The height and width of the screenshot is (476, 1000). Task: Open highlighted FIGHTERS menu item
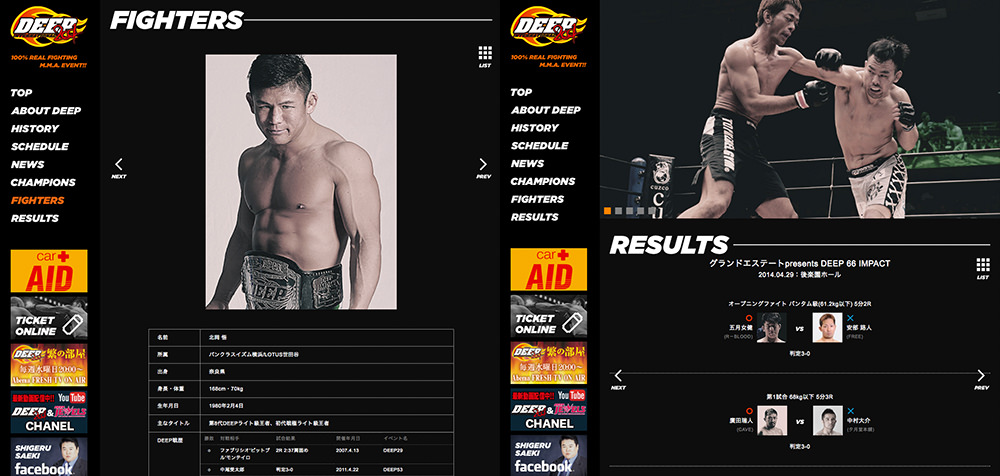tap(38, 200)
